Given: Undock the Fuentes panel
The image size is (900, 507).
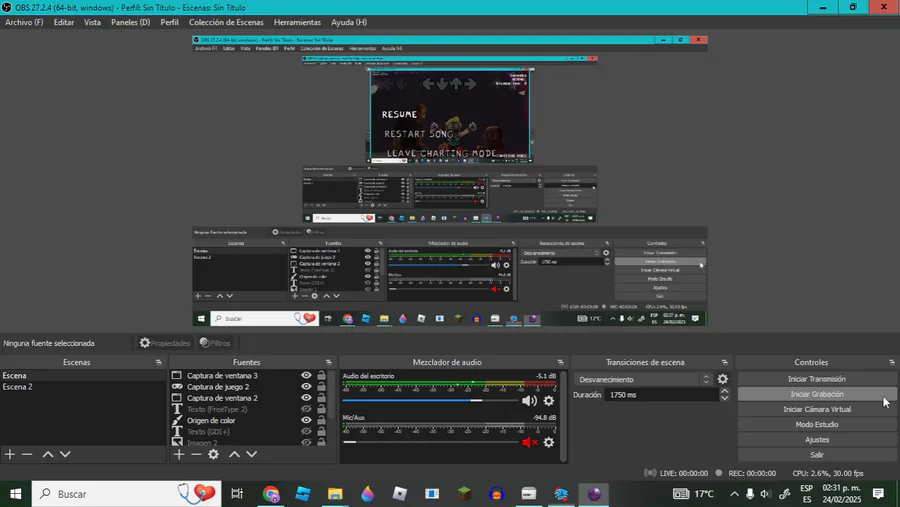Looking at the screenshot, I should (x=329, y=362).
